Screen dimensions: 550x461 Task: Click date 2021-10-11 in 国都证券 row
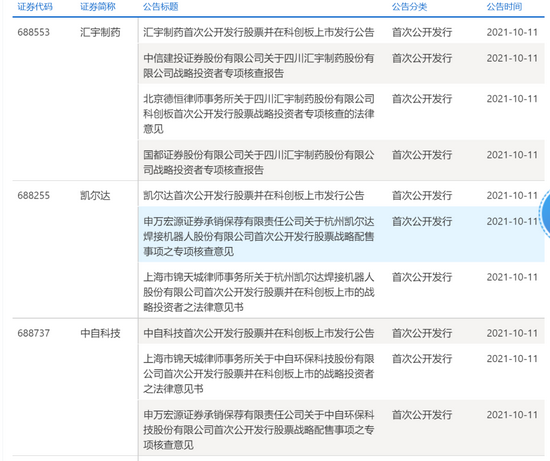[512, 155]
